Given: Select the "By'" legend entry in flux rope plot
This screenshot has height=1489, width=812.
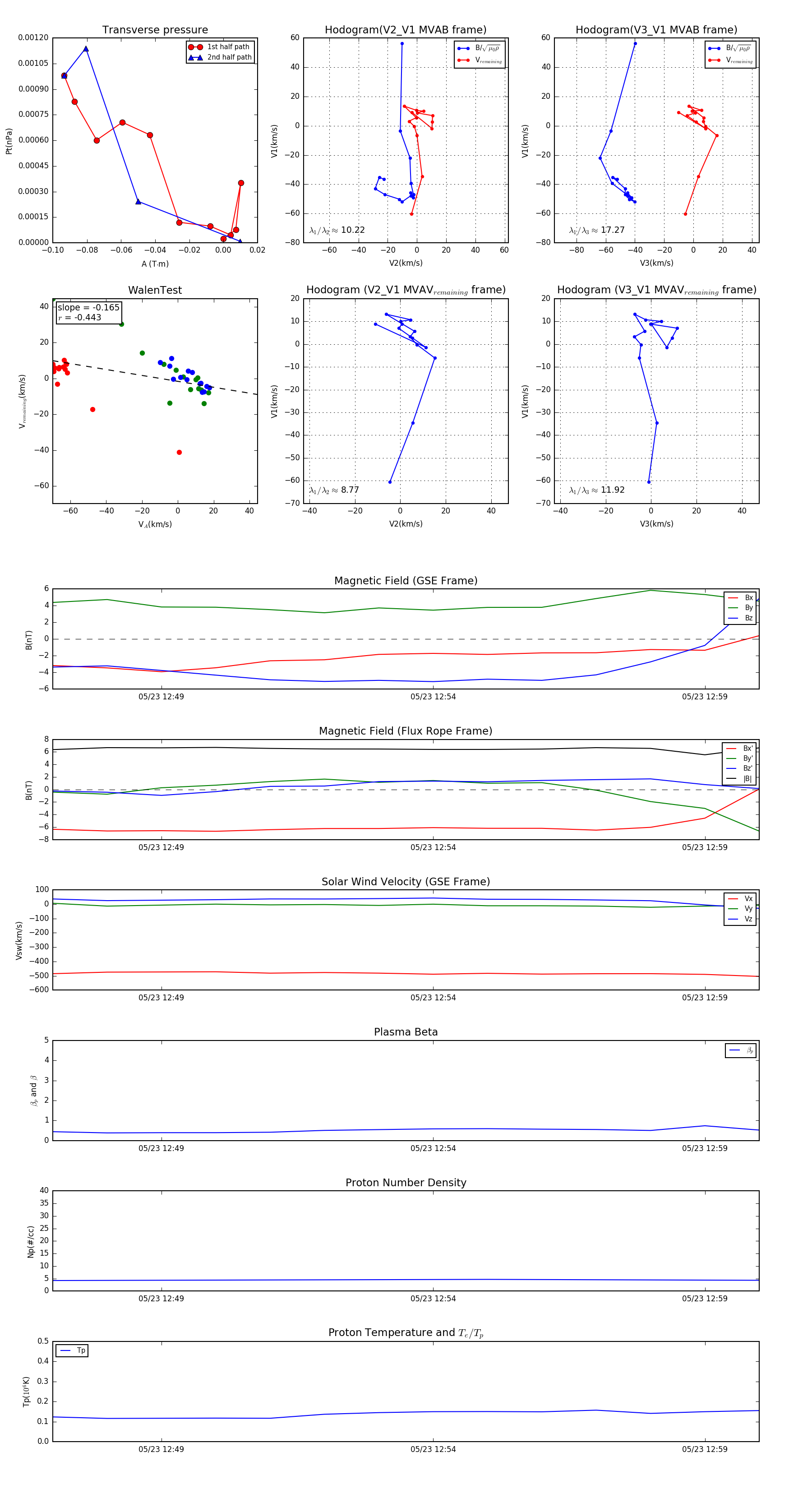Looking at the screenshot, I should tap(739, 758).
